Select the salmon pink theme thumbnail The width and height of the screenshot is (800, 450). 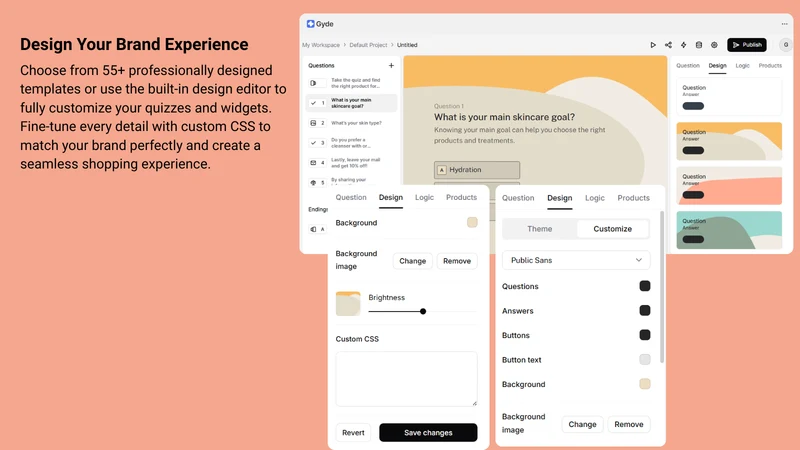pos(729,186)
